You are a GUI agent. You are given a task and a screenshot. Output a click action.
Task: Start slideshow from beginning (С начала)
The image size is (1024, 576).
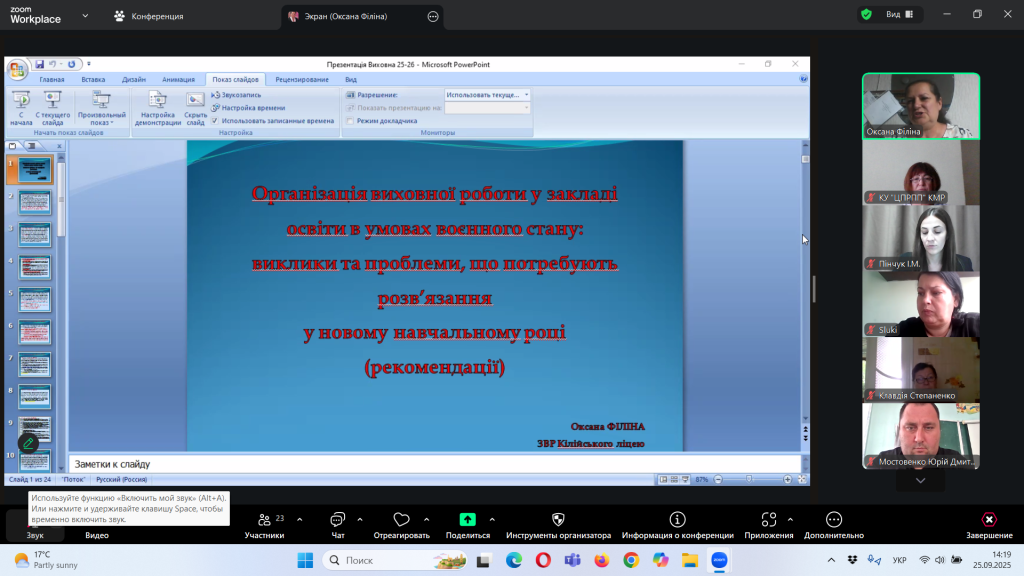pos(21,105)
